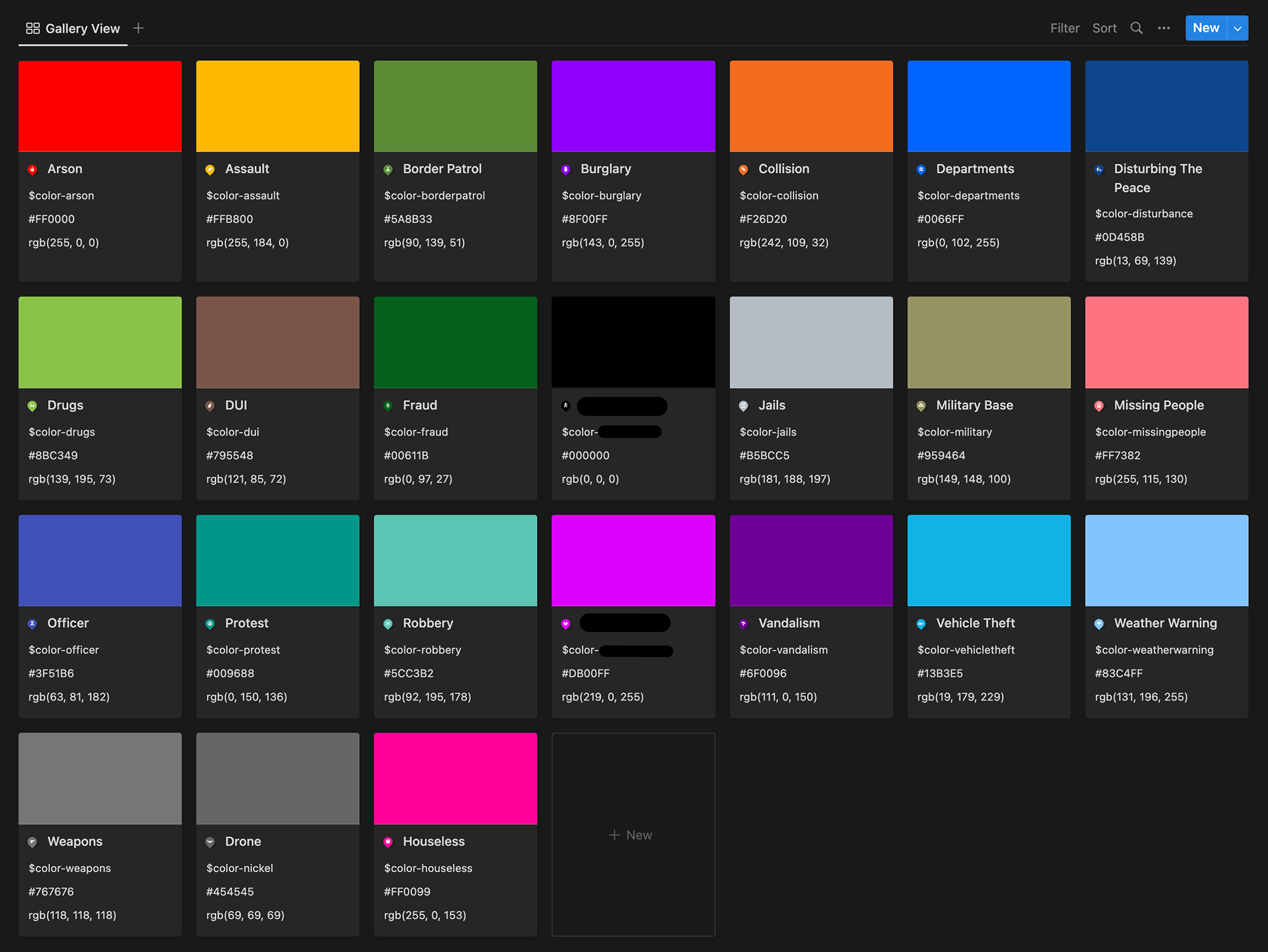Click the orange Collision color swatch
Screen dimensions: 1268x952
[x=811, y=106]
